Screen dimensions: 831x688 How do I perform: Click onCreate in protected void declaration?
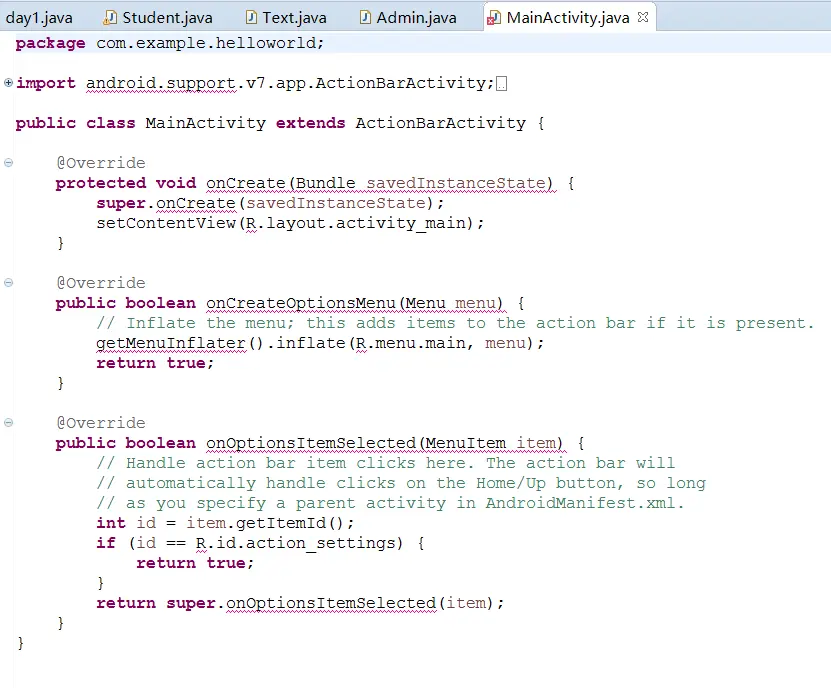point(246,183)
